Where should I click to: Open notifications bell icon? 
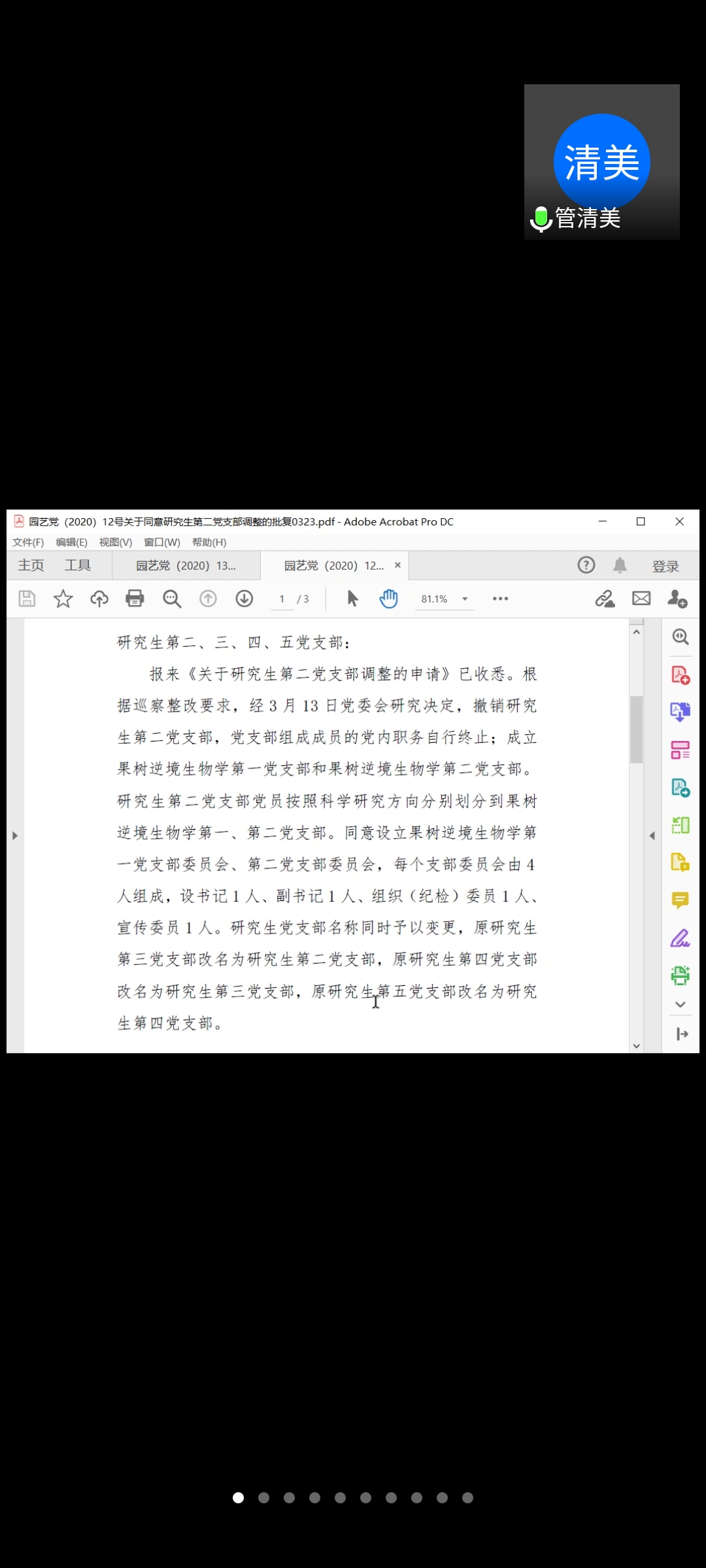tap(620, 565)
